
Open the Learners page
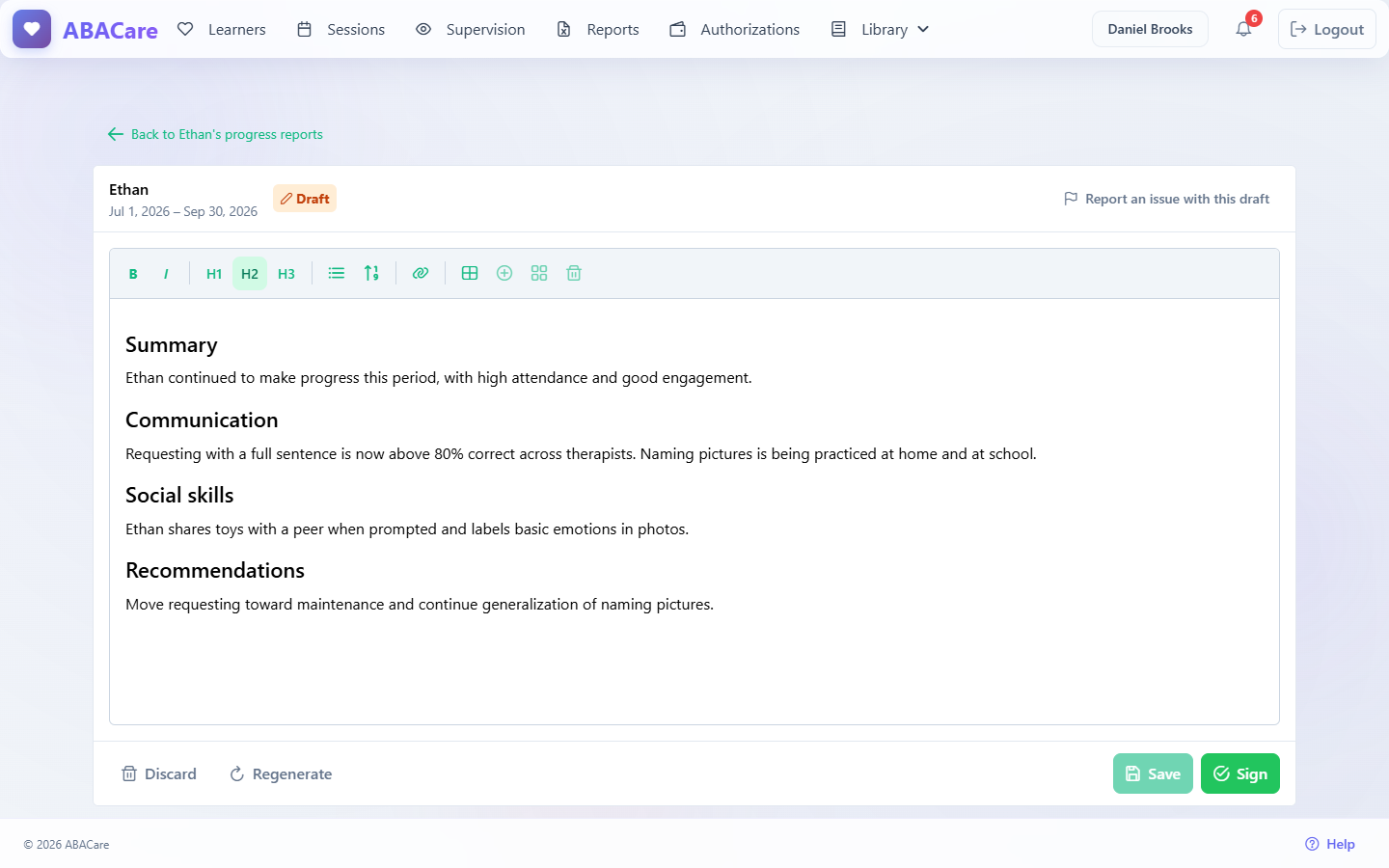[x=222, y=30]
